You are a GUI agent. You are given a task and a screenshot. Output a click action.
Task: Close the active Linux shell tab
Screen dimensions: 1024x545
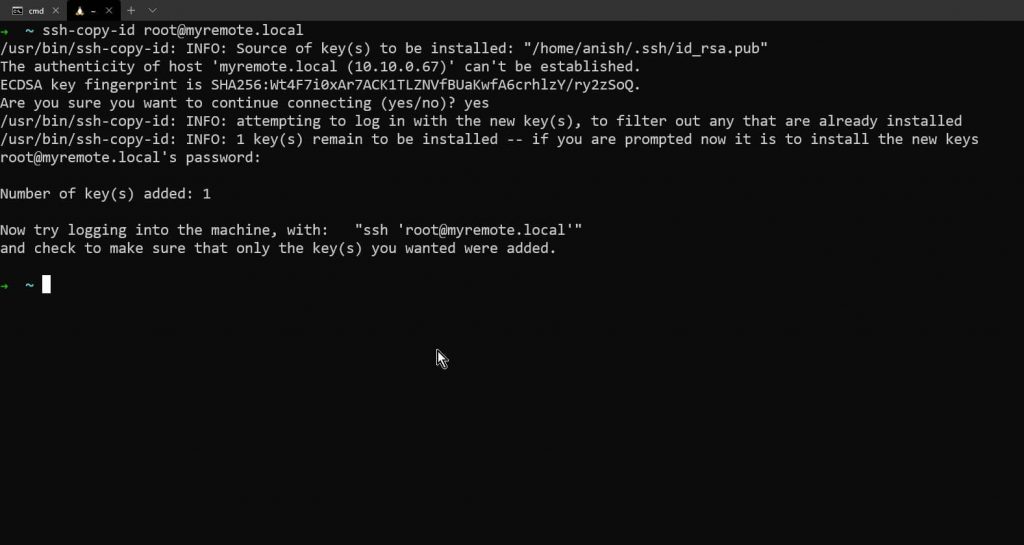click(109, 11)
